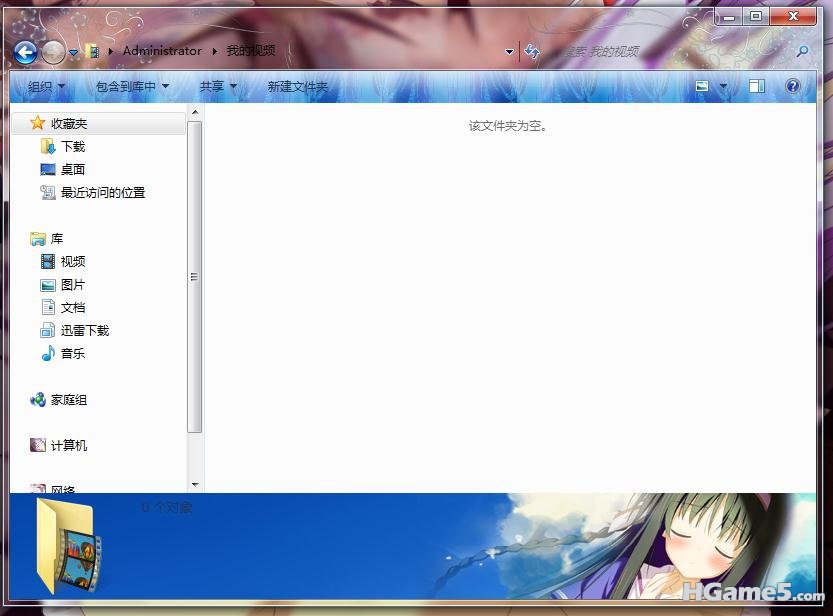Click the 最近访问的位置 icon

[48, 192]
